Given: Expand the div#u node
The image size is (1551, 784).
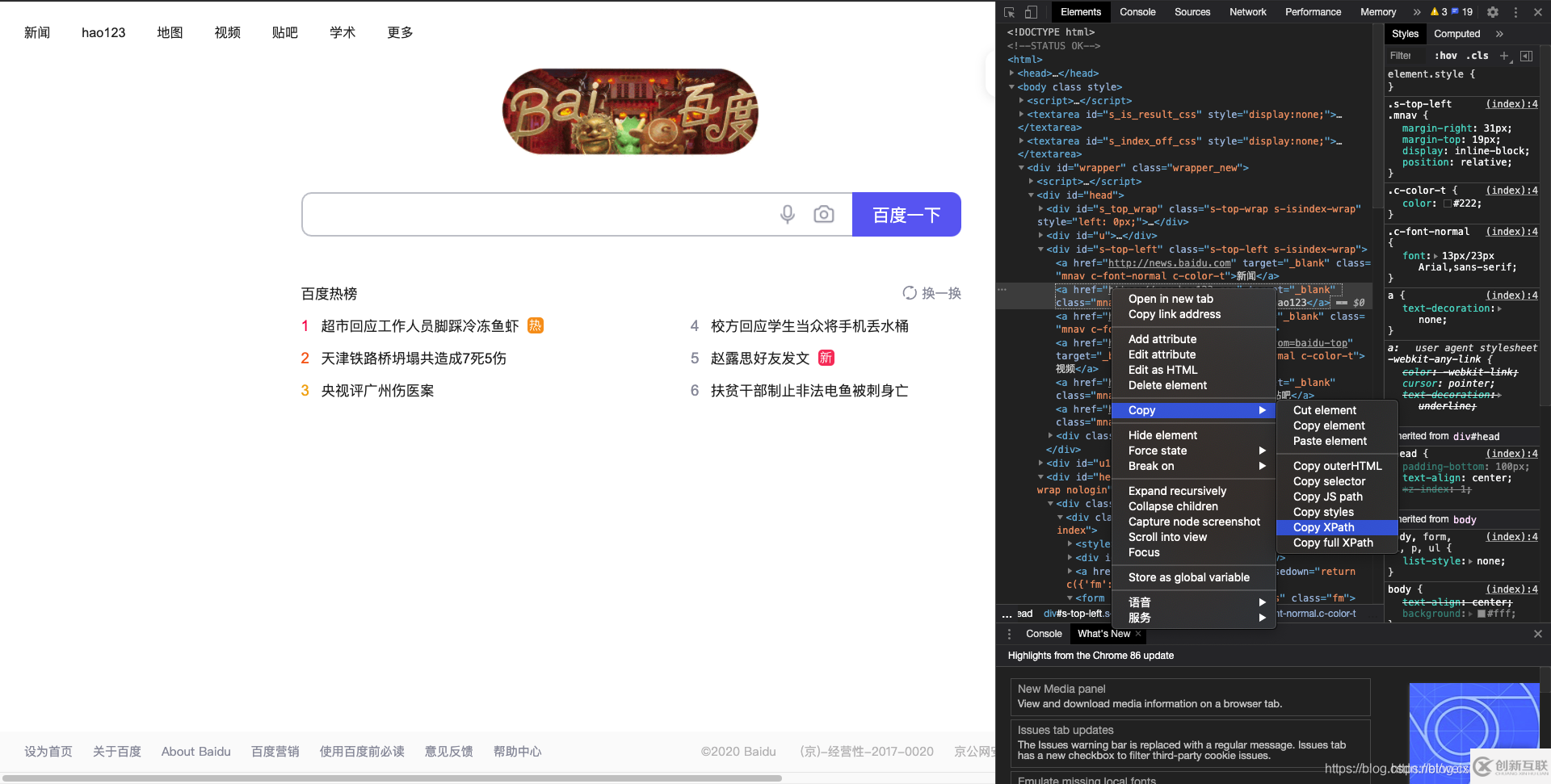Looking at the screenshot, I should [1040, 235].
